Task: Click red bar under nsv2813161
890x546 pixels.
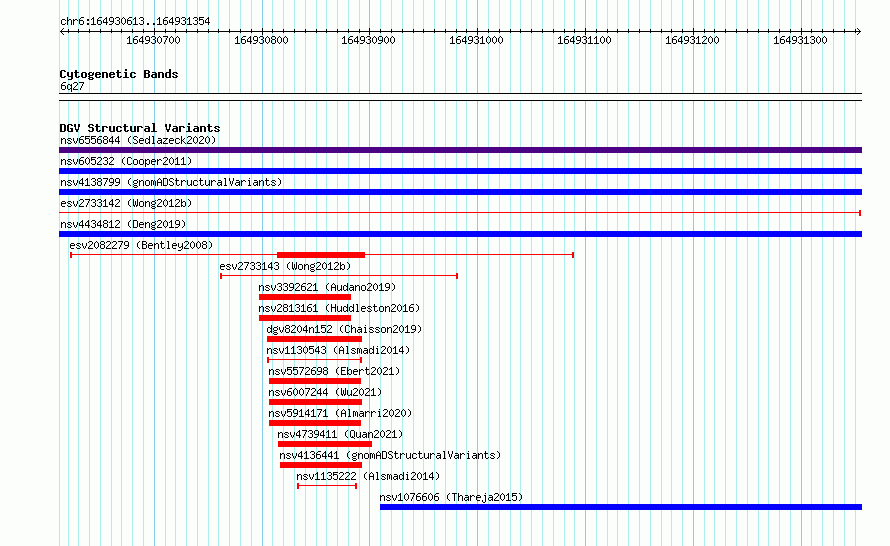Action: (305, 318)
